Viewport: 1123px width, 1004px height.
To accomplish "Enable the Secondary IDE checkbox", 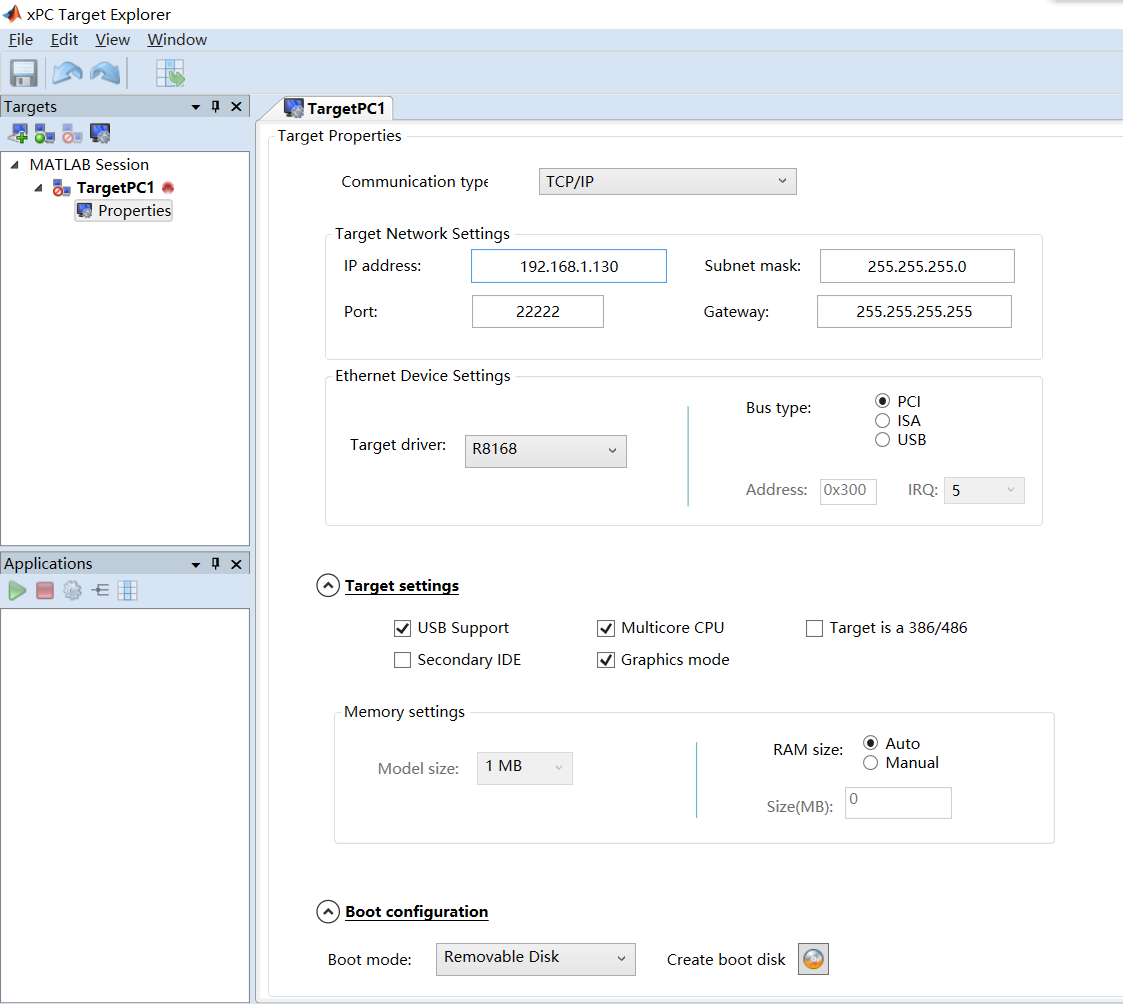I will click(403, 660).
